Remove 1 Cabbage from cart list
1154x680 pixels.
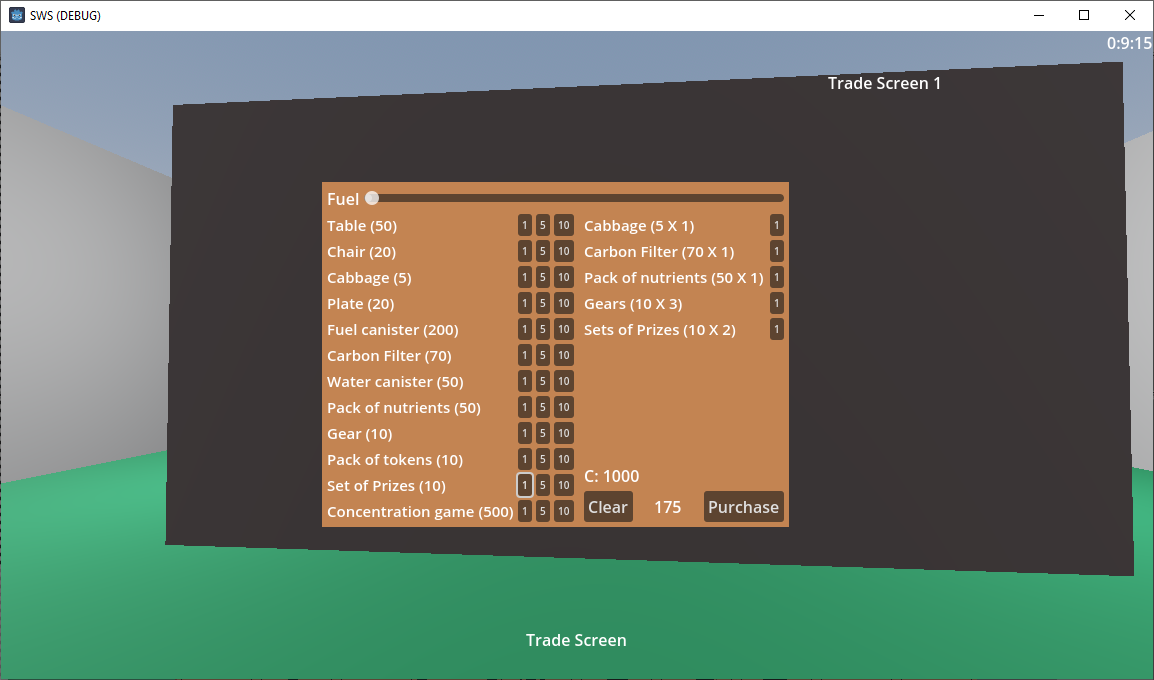coord(776,225)
